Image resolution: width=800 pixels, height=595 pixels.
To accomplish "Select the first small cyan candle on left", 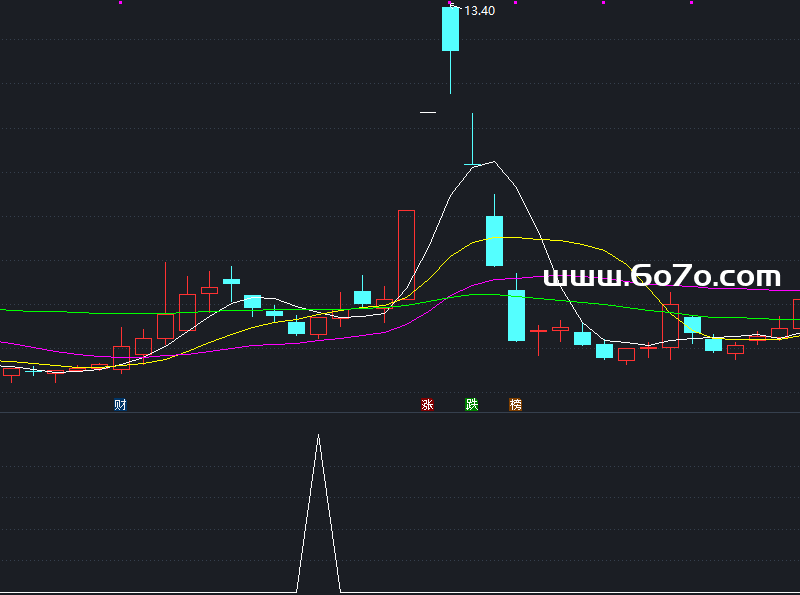I will (x=231, y=281).
